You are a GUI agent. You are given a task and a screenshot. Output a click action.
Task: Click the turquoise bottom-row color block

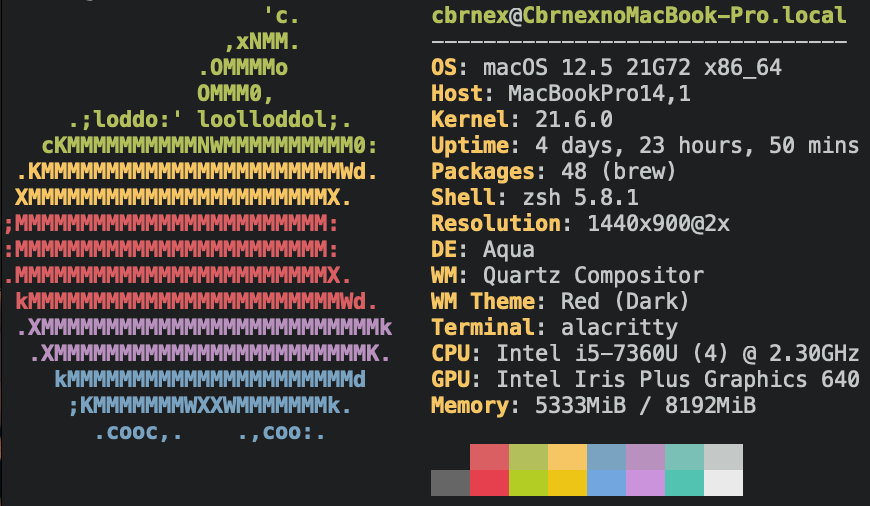[685, 483]
